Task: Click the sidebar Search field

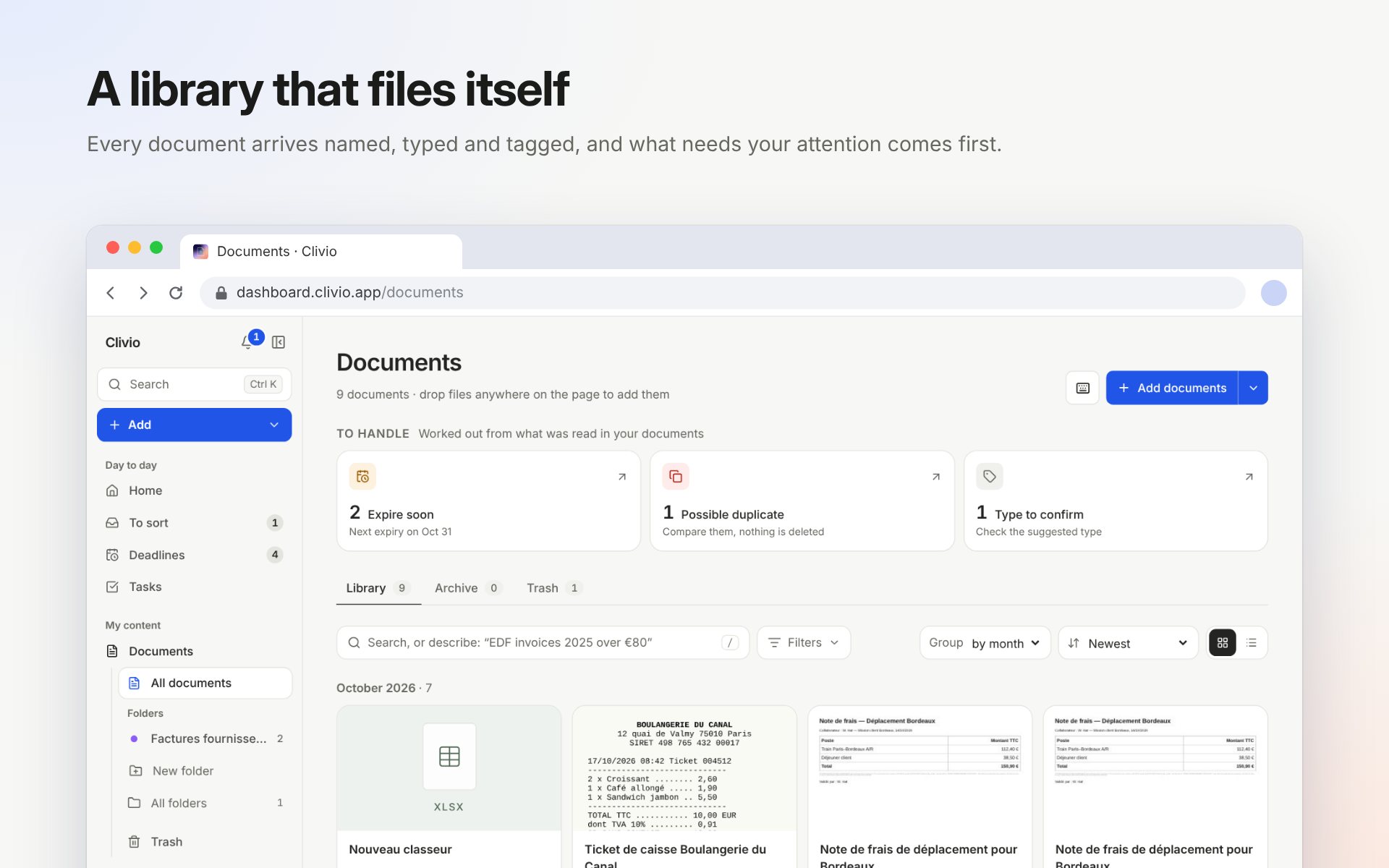Action: click(x=194, y=384)
